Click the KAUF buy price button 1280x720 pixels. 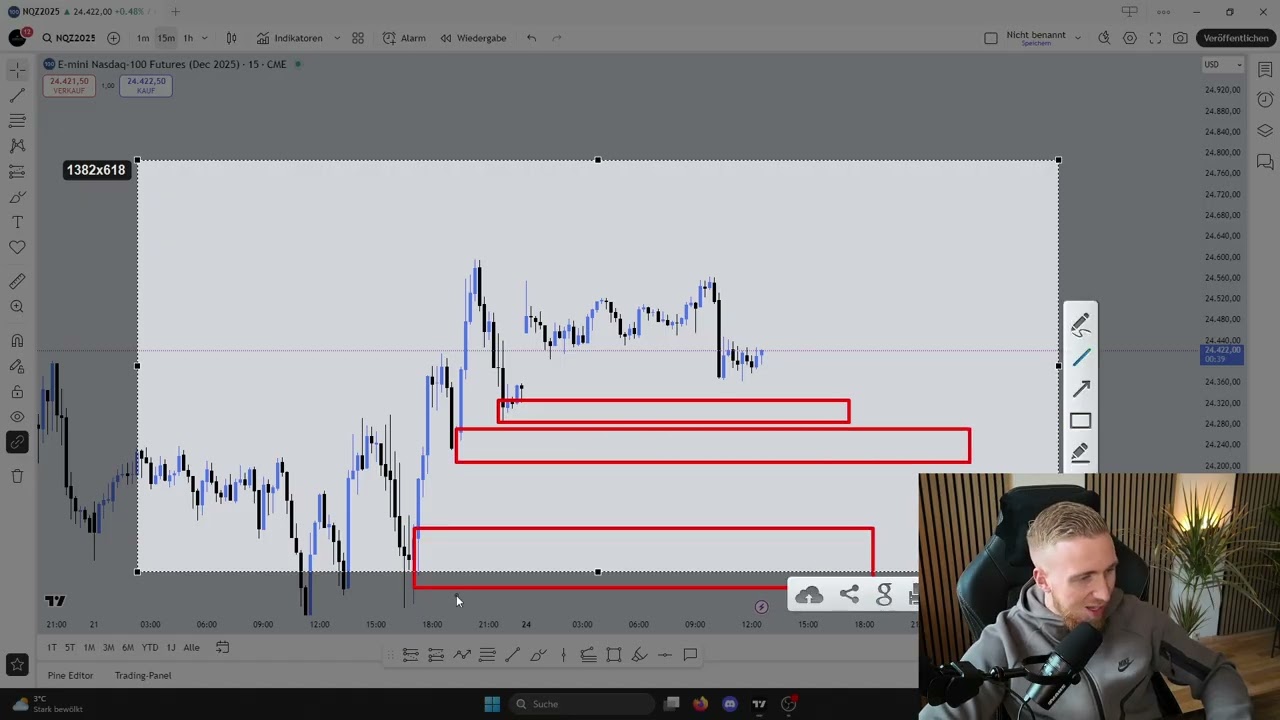[x=146, y=86]
